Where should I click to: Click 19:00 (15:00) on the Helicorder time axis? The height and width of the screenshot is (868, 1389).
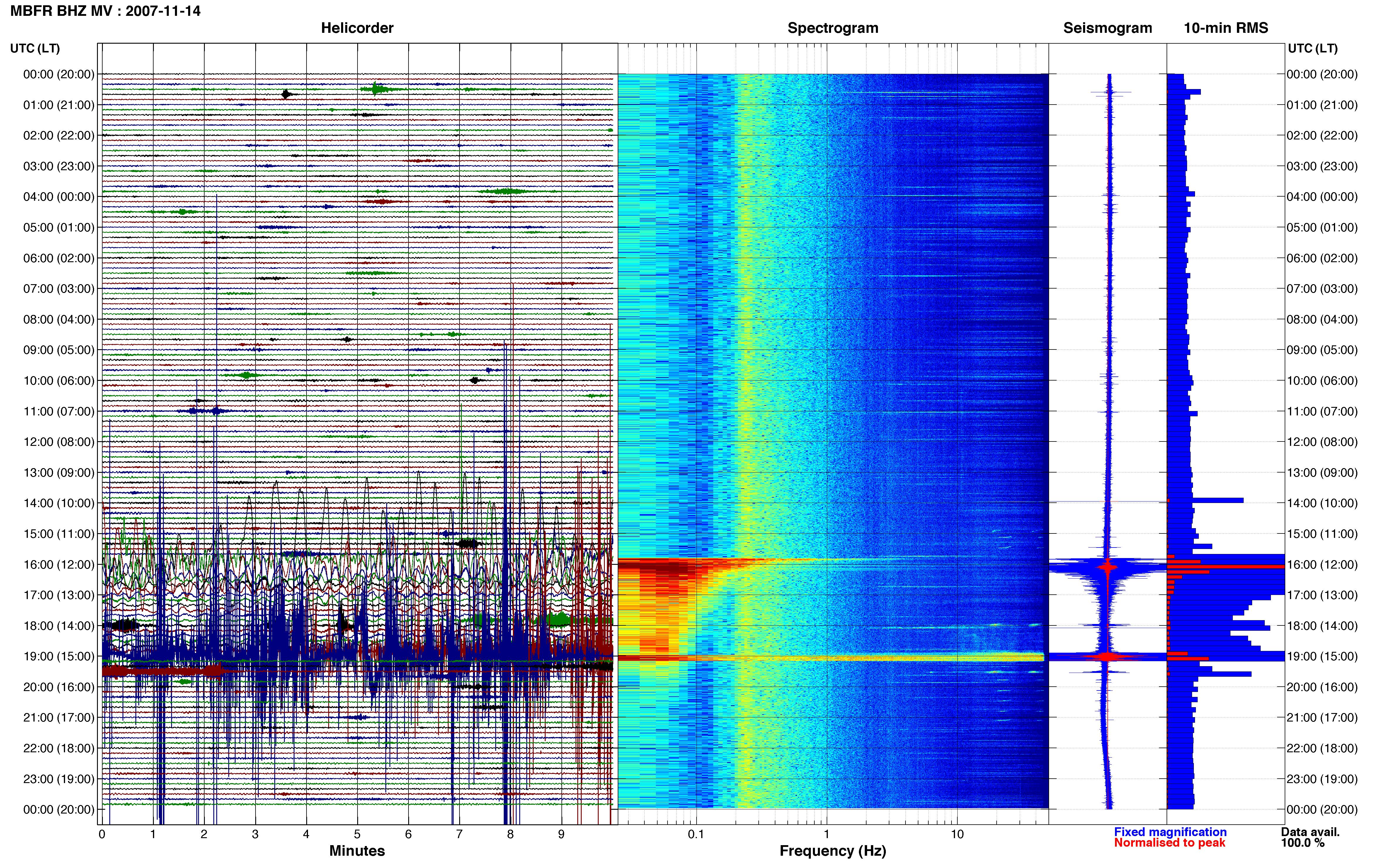[59, 656]
